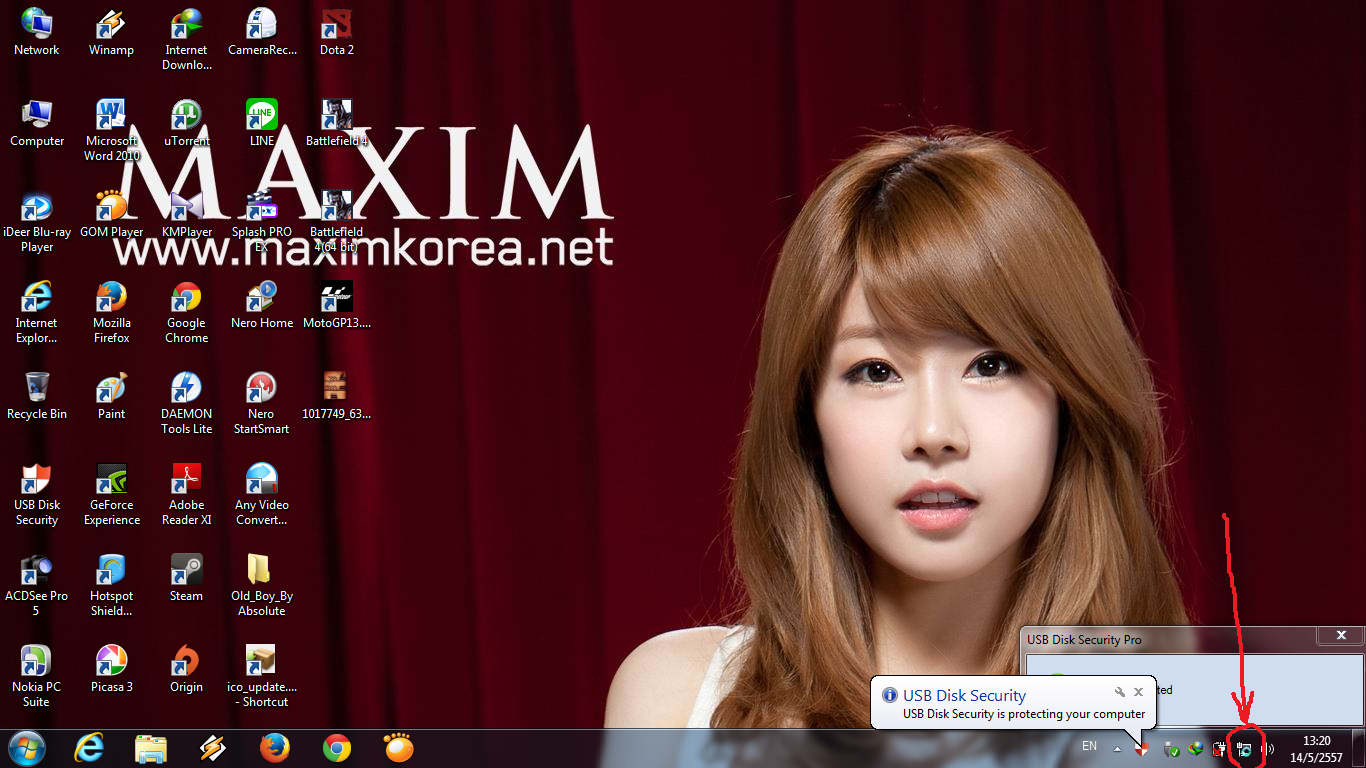Open Google Chrome desktop shortcut

[x=187, y=312]
